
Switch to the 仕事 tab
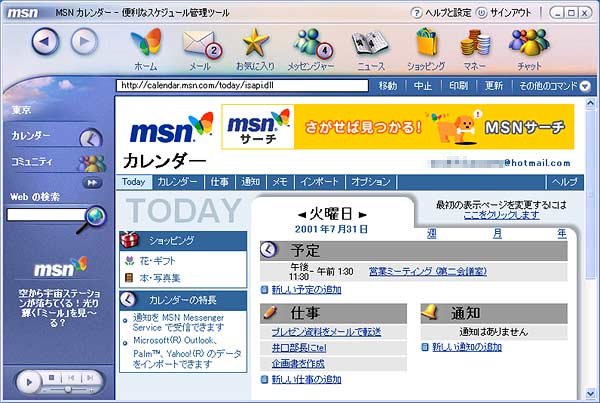pos(220,182)
